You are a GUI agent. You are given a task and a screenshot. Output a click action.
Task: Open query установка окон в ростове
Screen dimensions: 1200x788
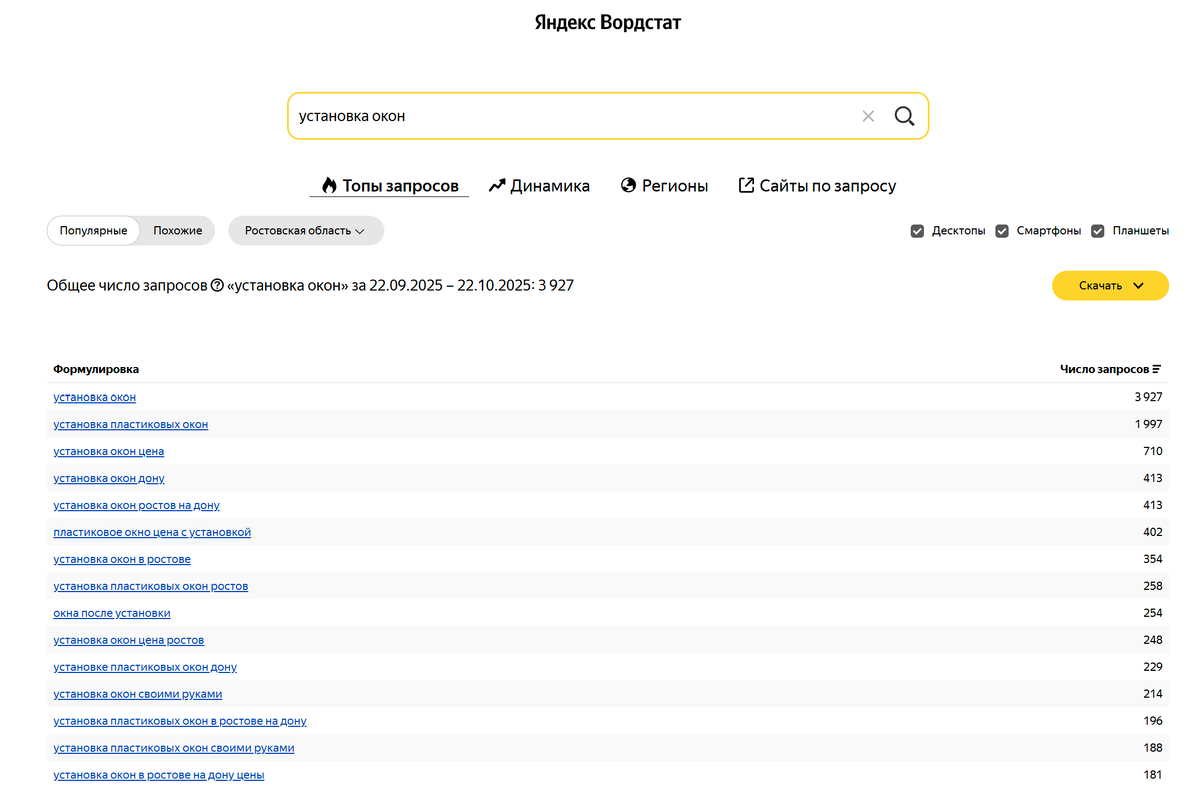click(122, 559)
